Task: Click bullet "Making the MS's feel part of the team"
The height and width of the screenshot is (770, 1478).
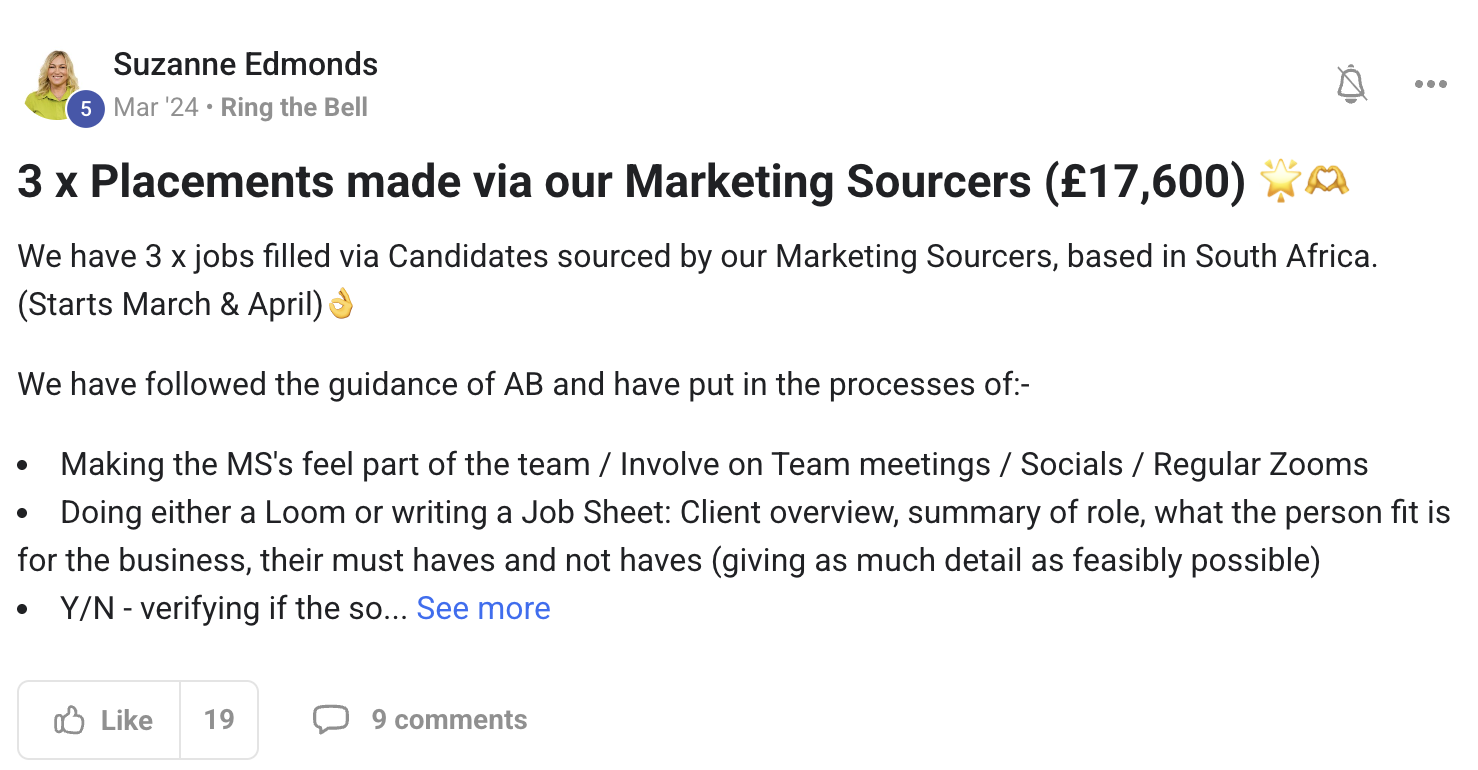Action: pos(714,464)
